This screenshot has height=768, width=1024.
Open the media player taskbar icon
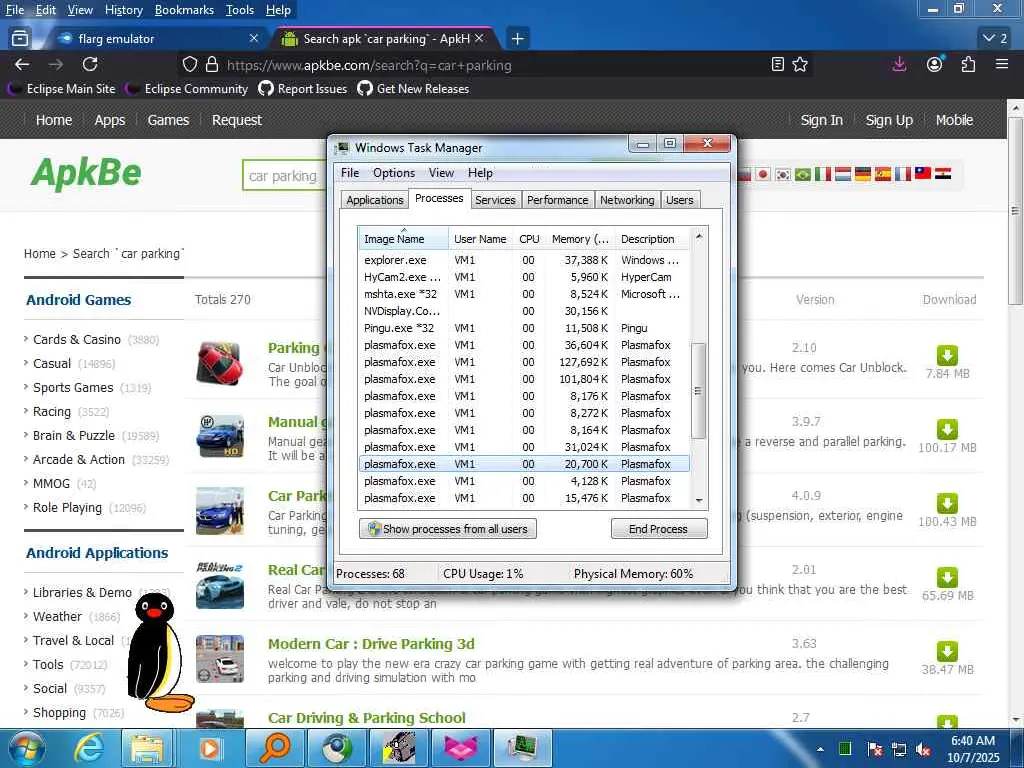pyautogui.click(x=210, y=748)
